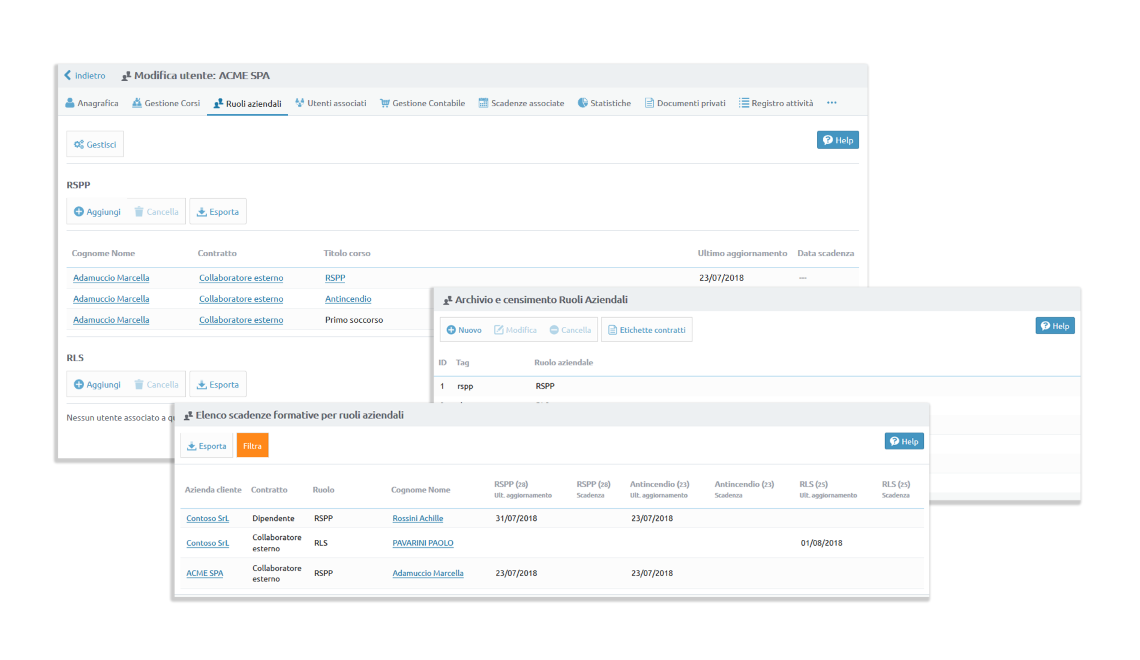Expand the more tabs ellipsis menu
Screen dimensions: 1140x660
831,103
